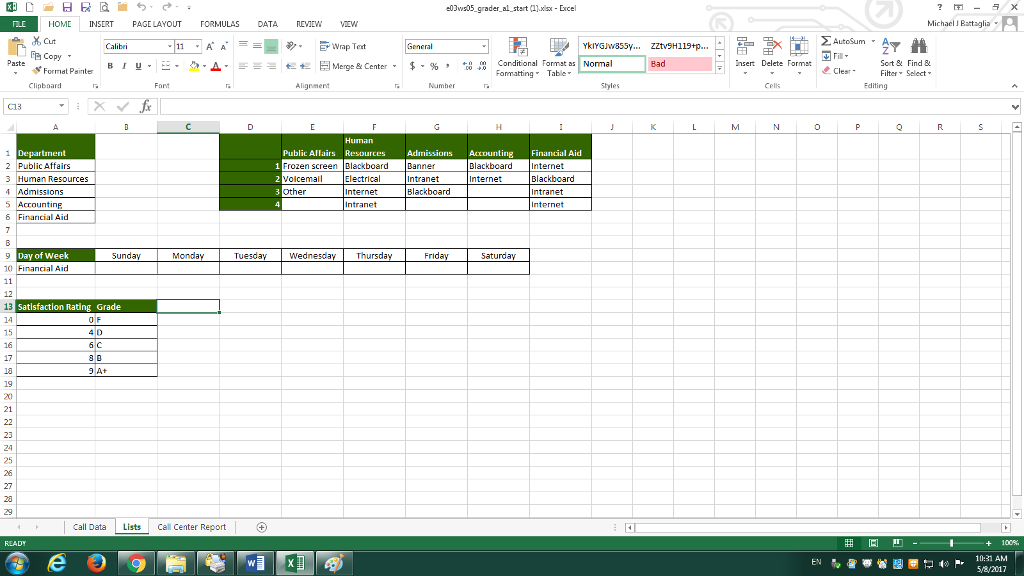Switch to the FORMULAS ribbon tab
1024x576 pixels.
(x=218, y=22)
